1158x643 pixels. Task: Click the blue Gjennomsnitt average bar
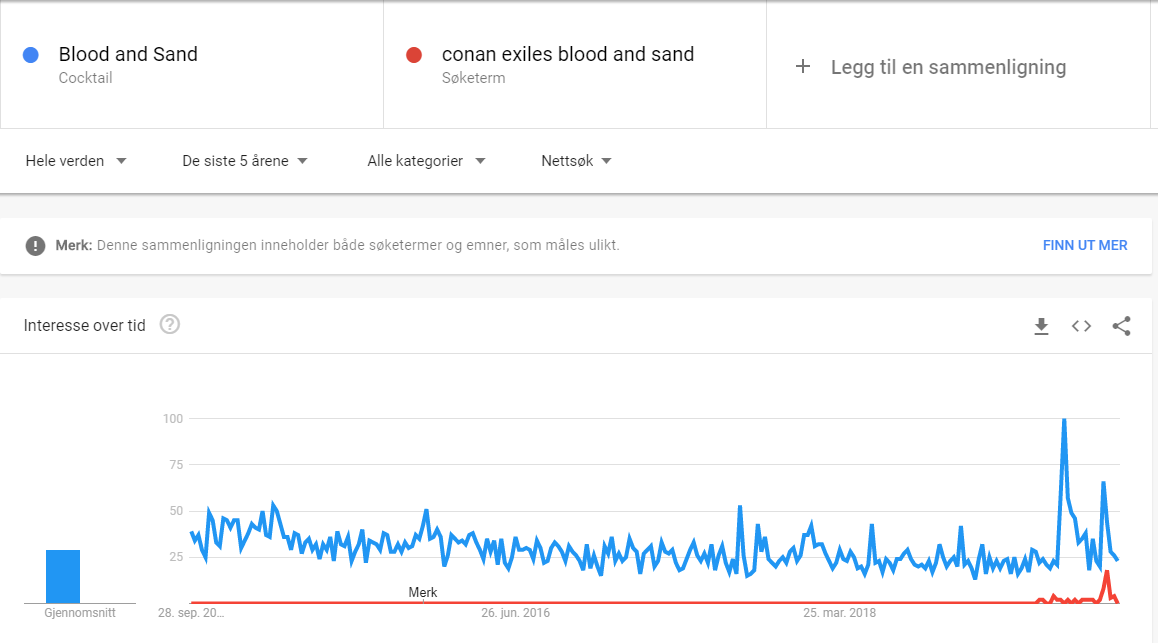(x=63, y=576)
